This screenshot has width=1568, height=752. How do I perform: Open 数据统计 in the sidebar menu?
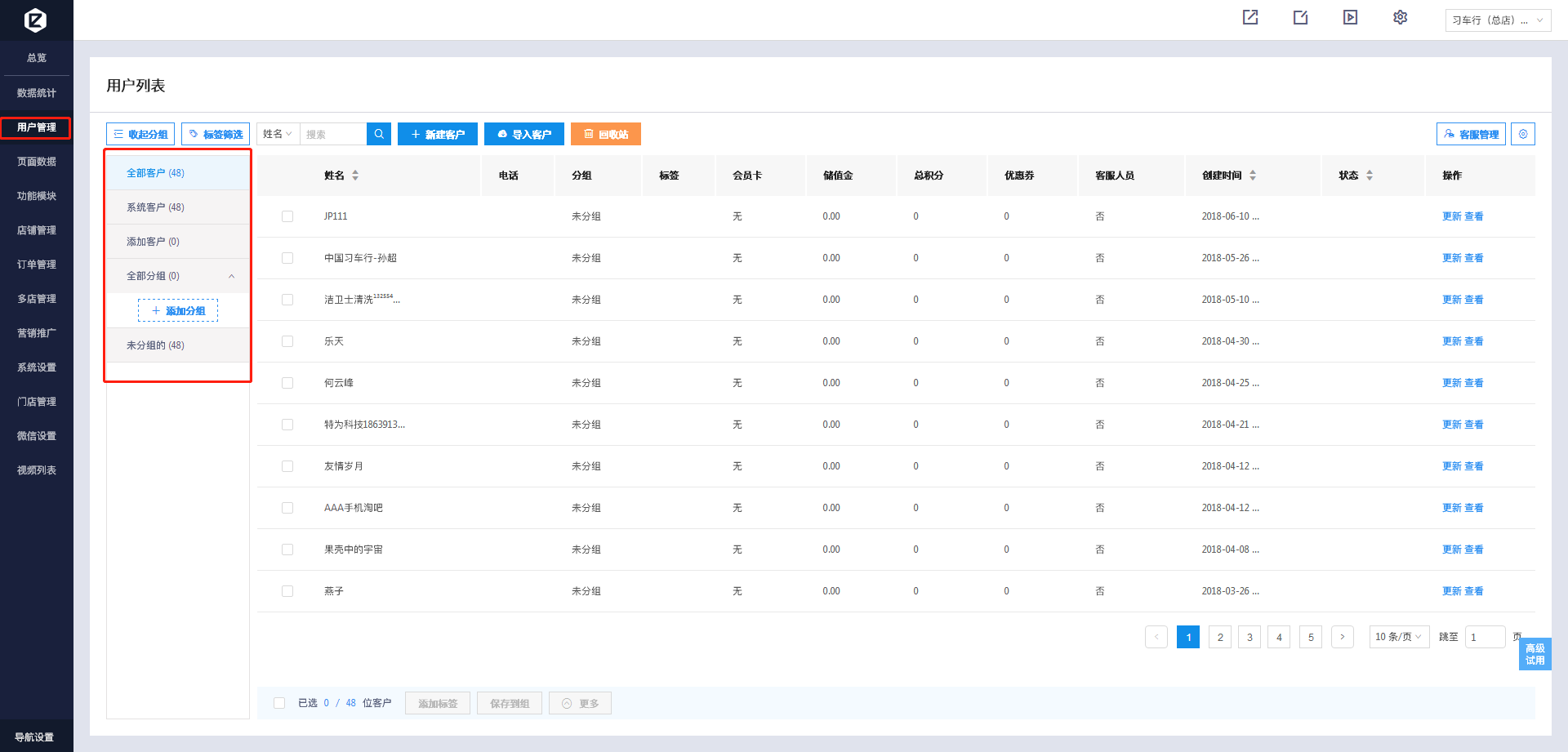point(37,93)
